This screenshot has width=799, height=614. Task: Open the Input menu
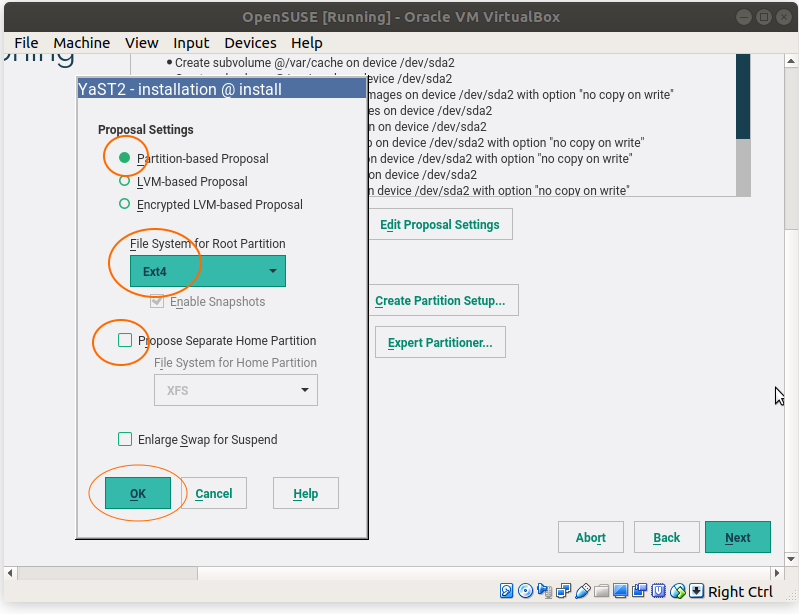pos(191,43)
